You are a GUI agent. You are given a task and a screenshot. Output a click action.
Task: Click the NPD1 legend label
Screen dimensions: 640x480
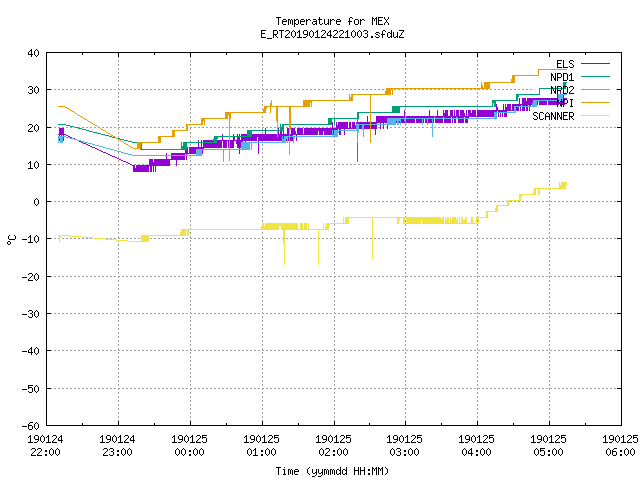562,77
